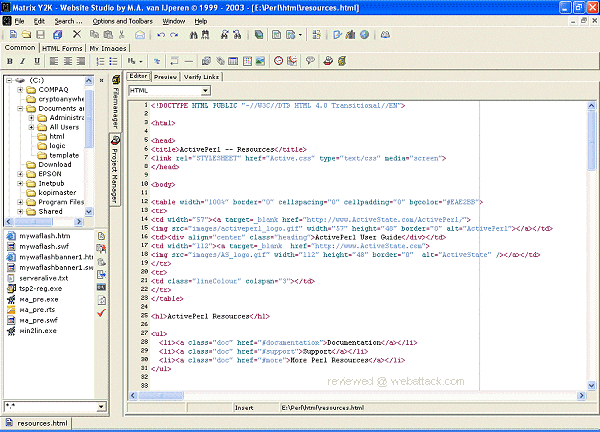Insert a horizontal rule with the line icon
This screenshot has height=432, width=600.
click(189, 61)
